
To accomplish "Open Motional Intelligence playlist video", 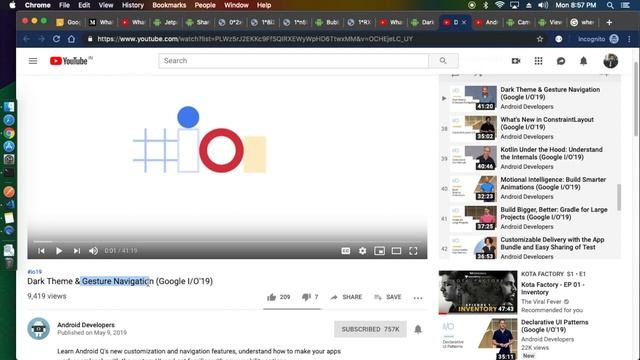I will (x=530, y=188).
